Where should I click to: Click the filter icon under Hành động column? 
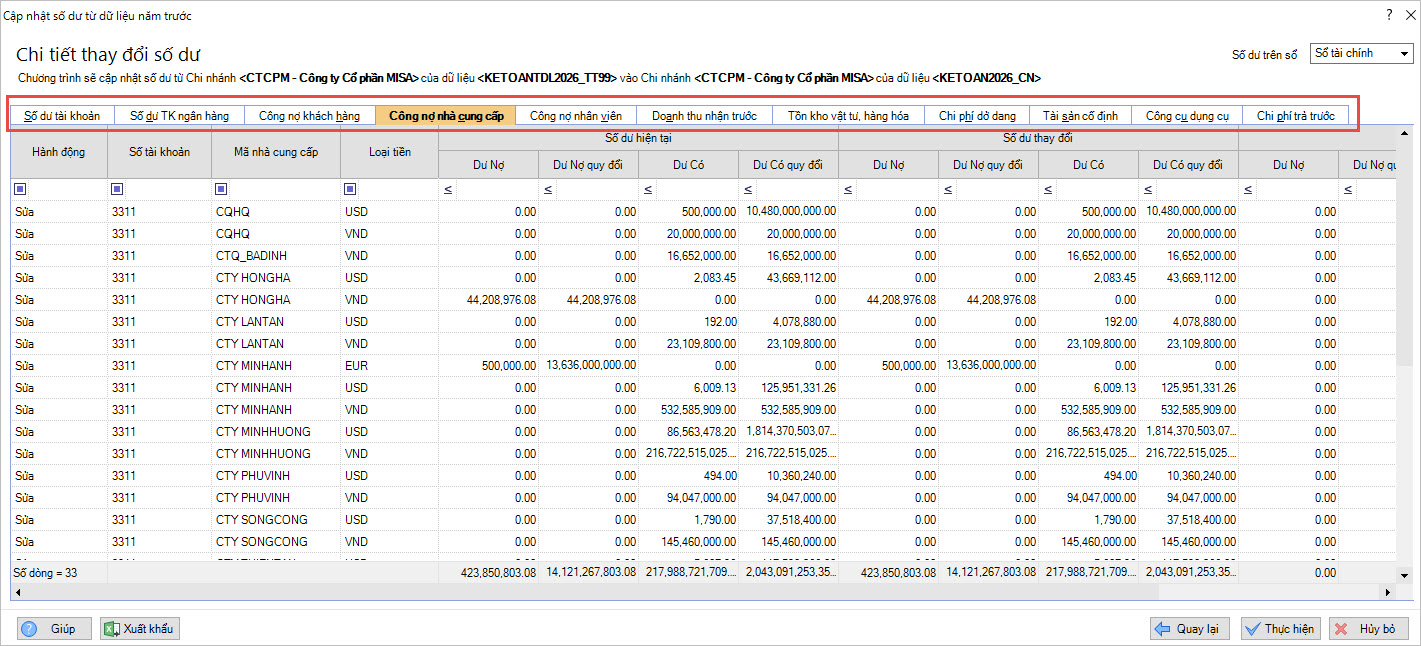20,189
